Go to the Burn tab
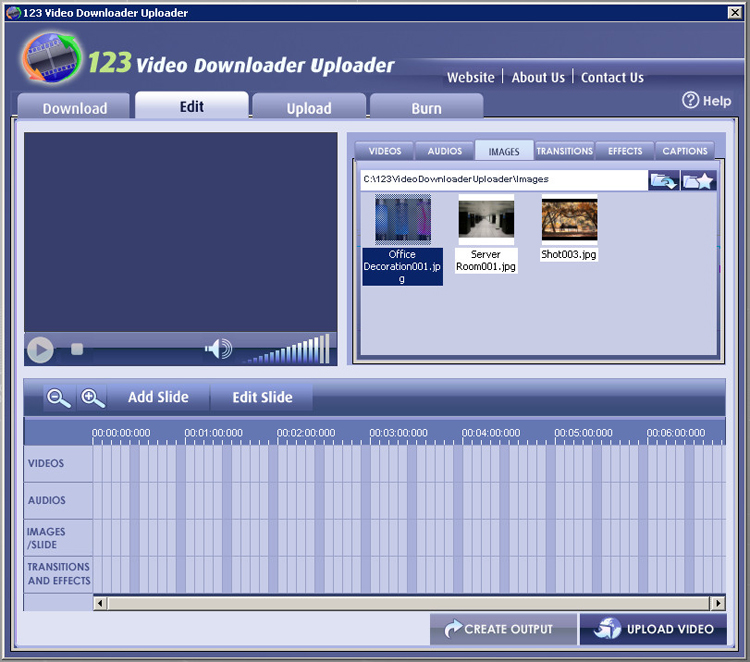750x662 pixels. click(x=426, y=108)
